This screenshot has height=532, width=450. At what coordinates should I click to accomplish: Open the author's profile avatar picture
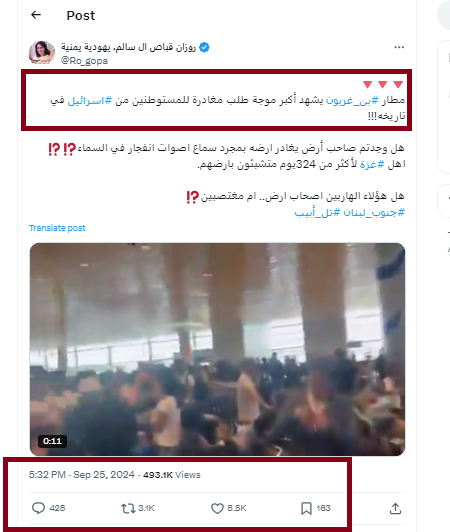pos(42,53)
